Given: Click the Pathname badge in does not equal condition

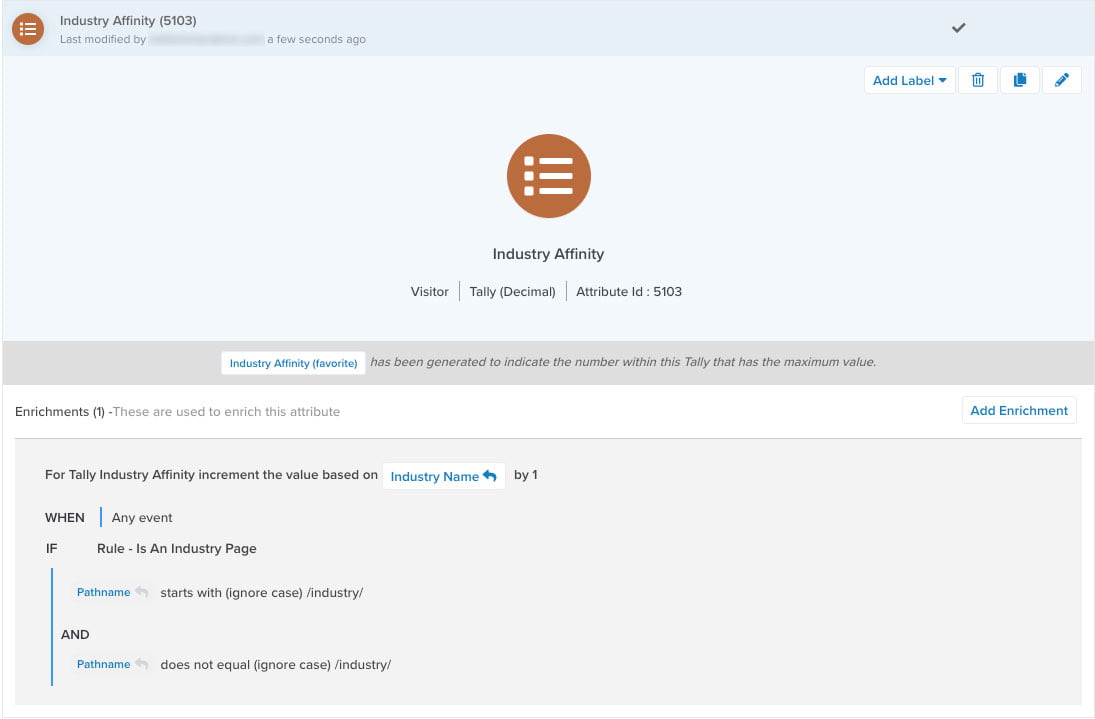Looking at the screenshot, I should 103,664.
